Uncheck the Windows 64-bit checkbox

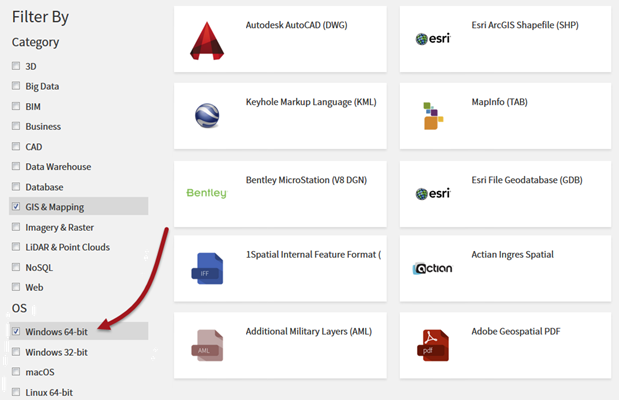pos(16,331)
